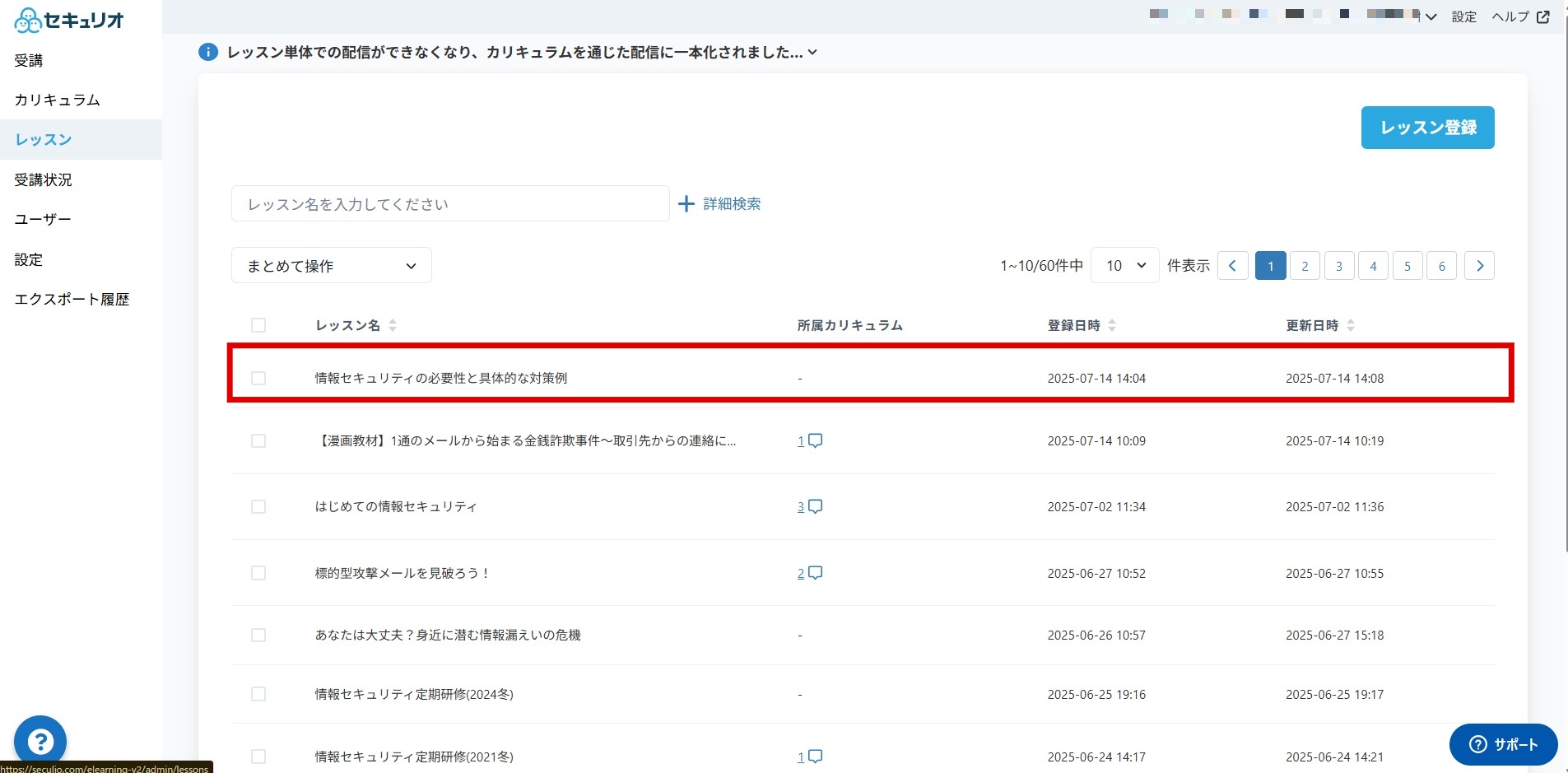Screen dimensions: 1568x773
Task: Click the Seculio logo icon
Action: tap(27, 20)
